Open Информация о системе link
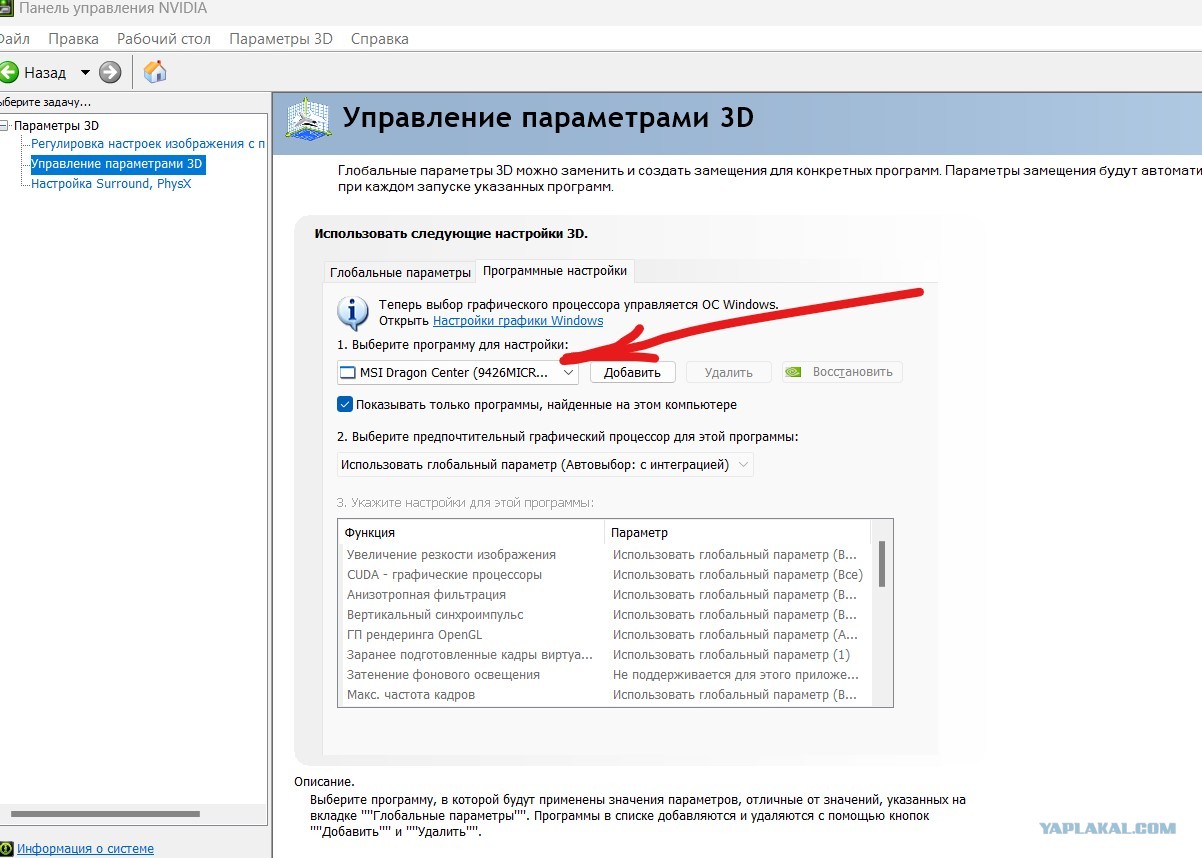The image size is (1202, 858). [x=85, y=849]
